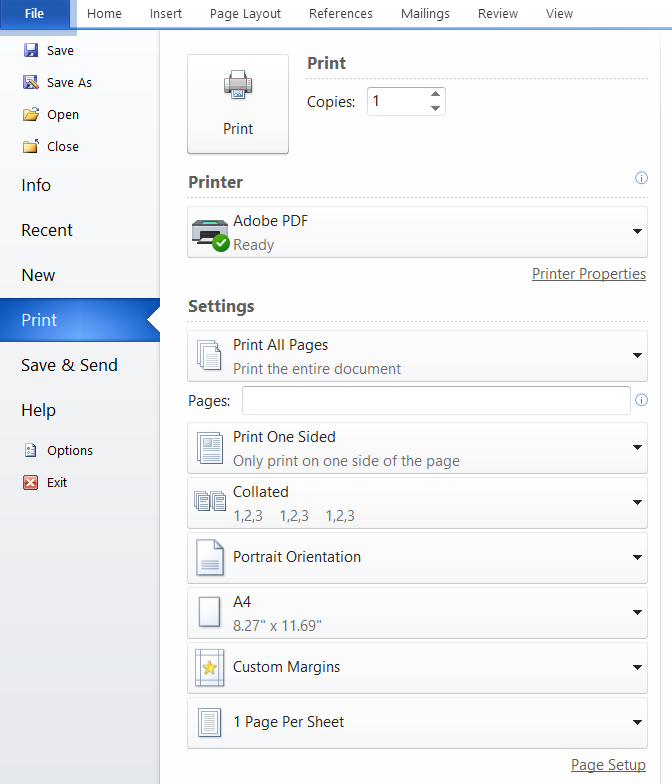Image resolution: width=672 pixels, height=784 pixels.
Task: Click the Options label in sidebar
Action: pyautogui.click(x=70, y=451)
